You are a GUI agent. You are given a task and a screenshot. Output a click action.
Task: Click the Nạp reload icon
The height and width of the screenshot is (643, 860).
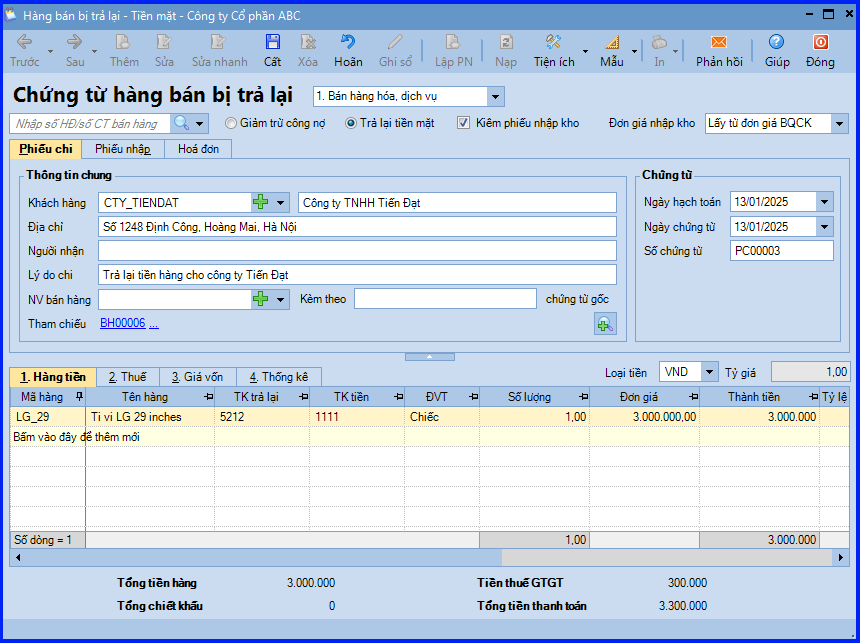pos(506,50)
